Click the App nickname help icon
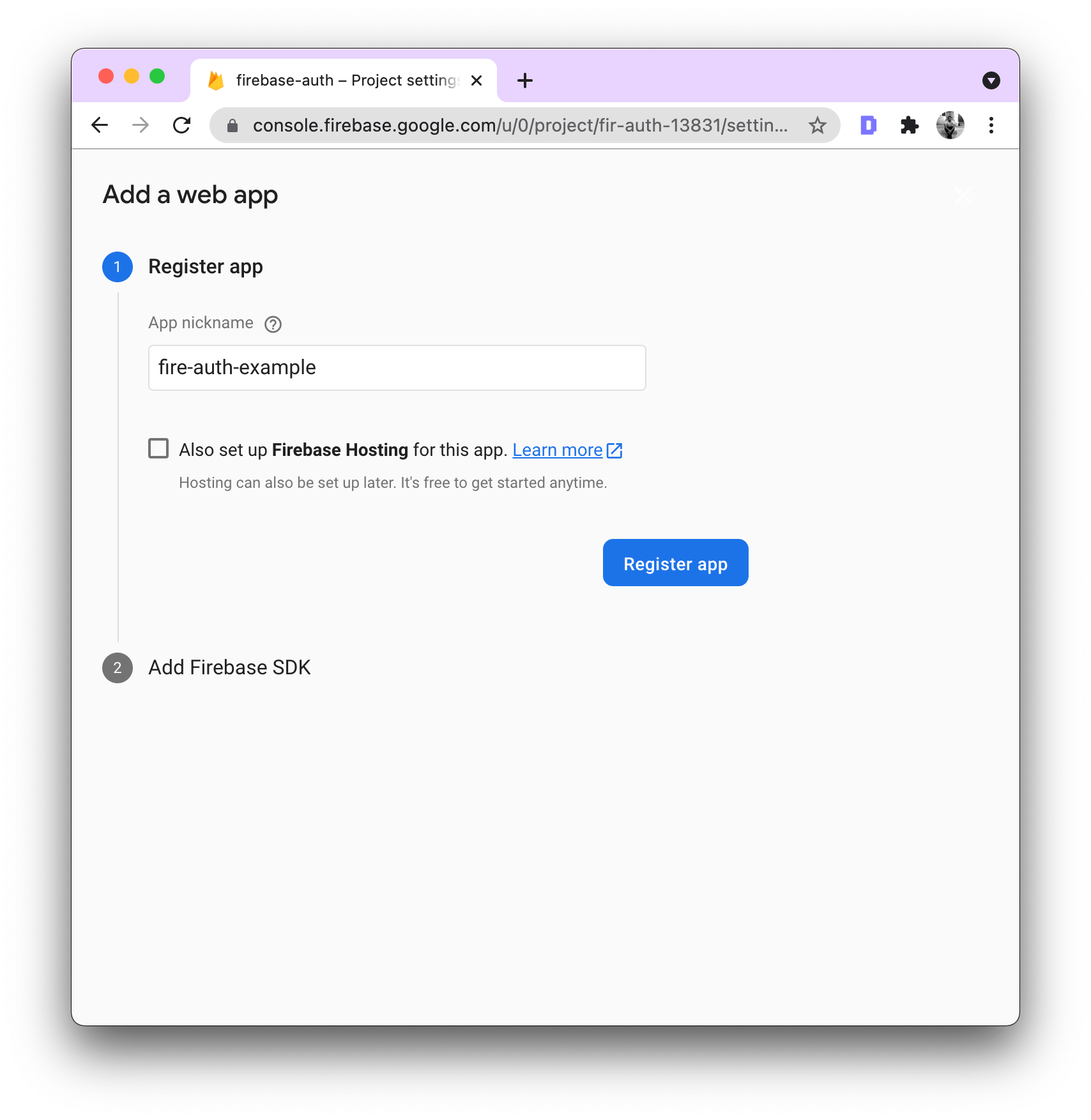1091x1120 pixels. point(273,324)
